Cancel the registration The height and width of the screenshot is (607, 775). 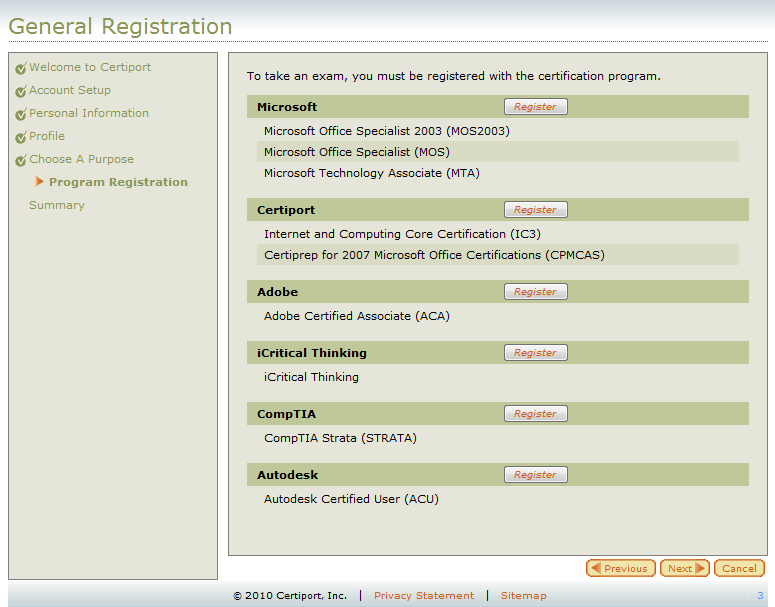coord(739,568)
